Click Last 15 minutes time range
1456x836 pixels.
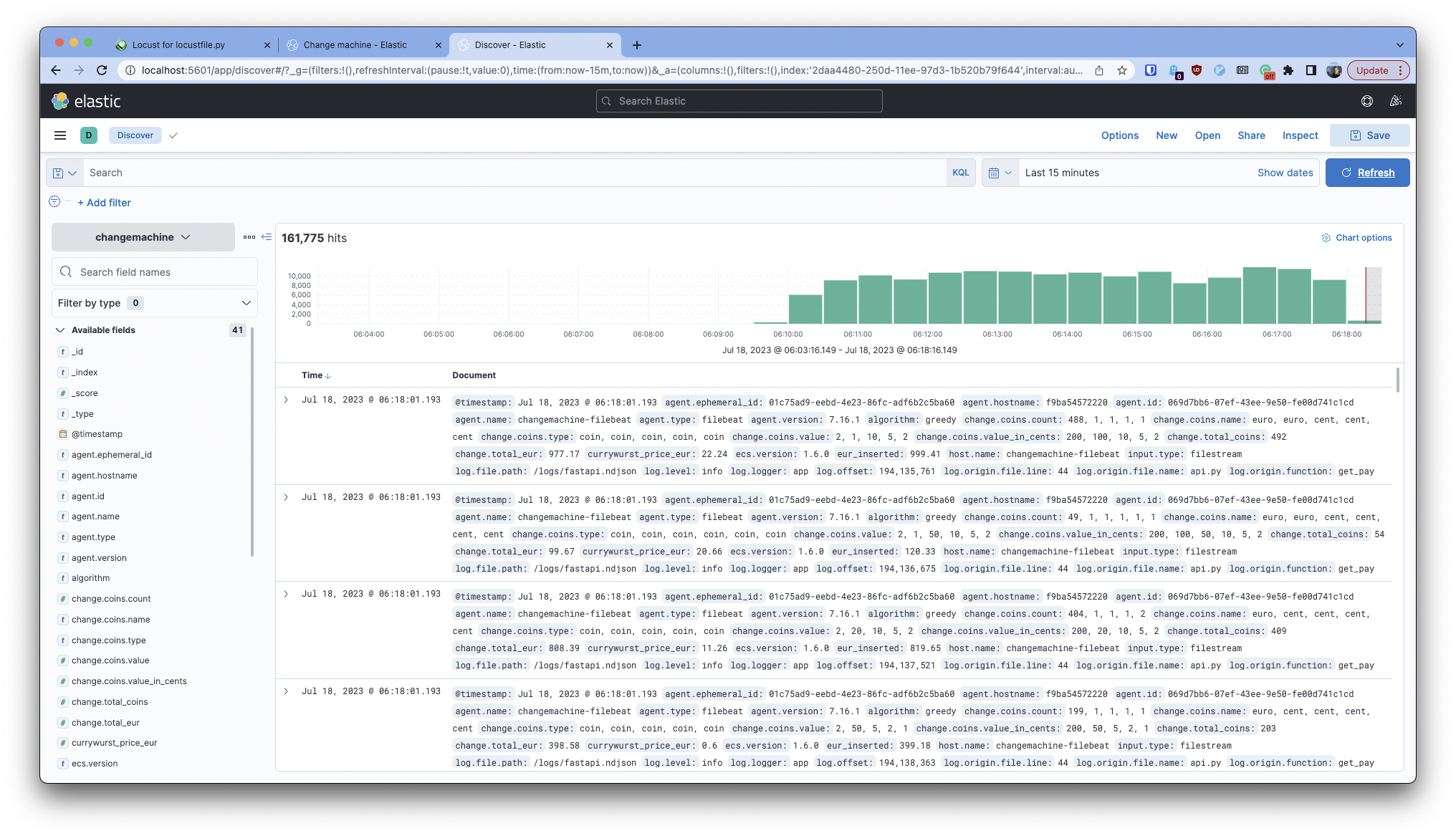point(1062,173)
